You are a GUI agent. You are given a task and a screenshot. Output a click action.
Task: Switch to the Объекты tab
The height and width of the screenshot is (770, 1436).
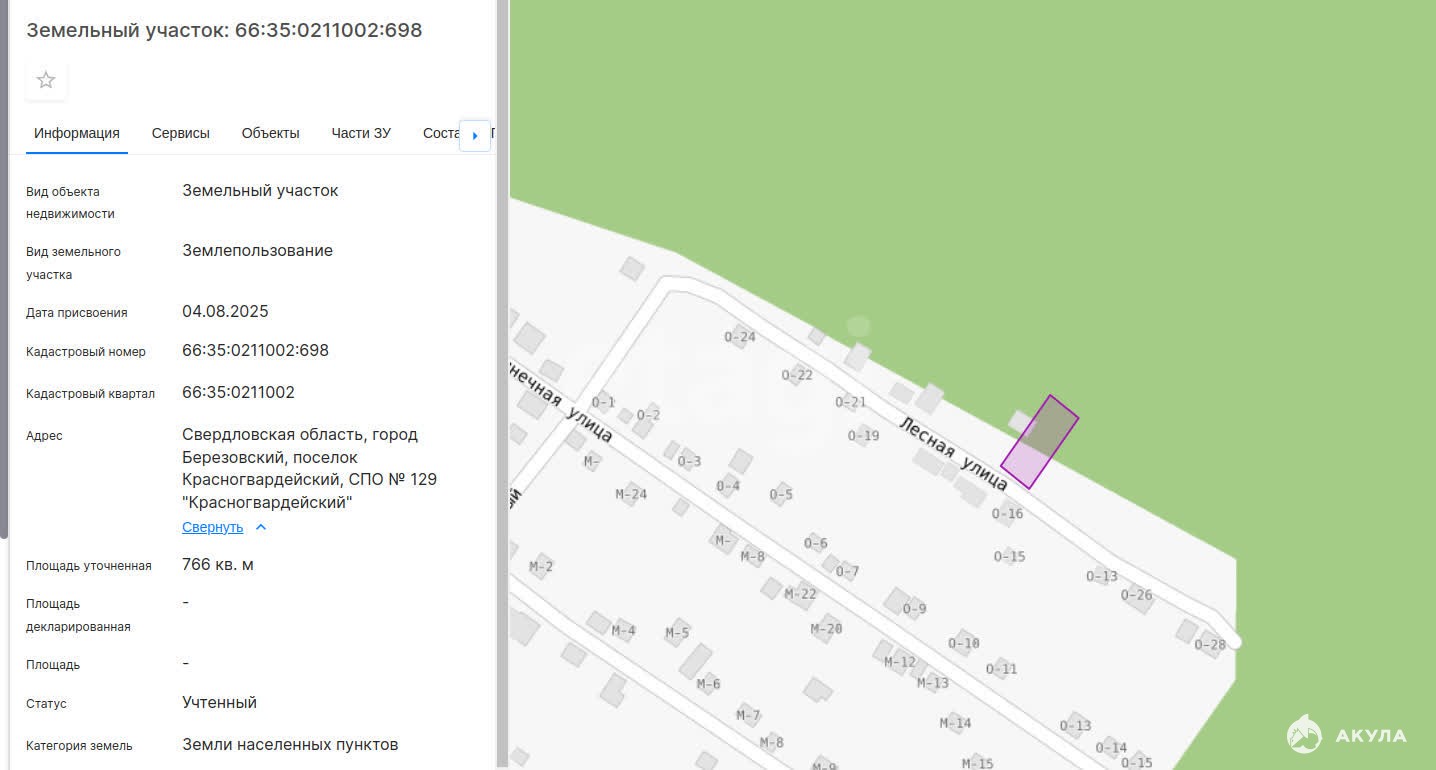(270, 133)
